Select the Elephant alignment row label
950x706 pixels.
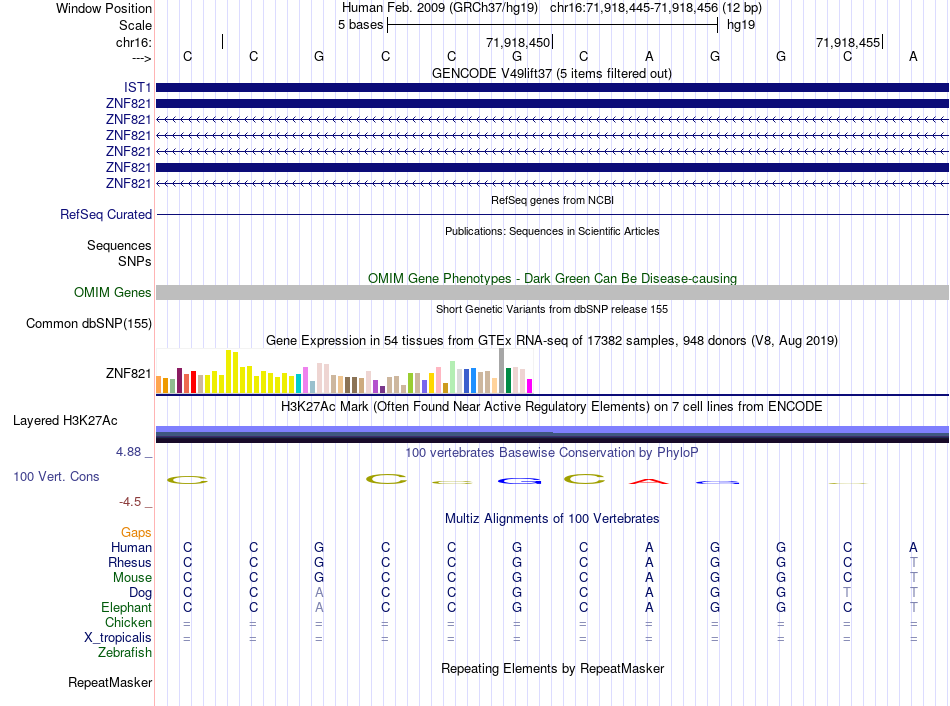(x=127, y=608)
